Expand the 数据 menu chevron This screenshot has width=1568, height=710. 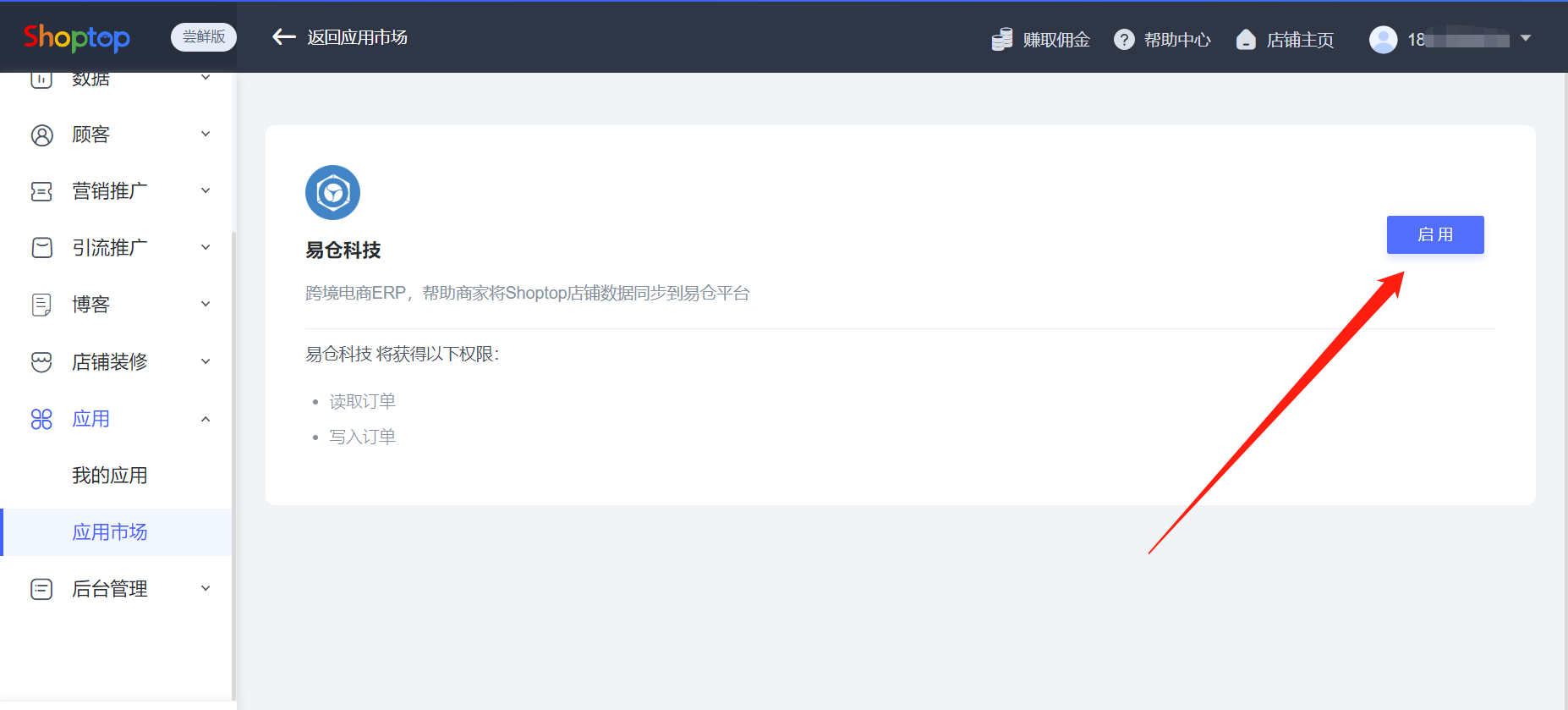coord(206,78)
